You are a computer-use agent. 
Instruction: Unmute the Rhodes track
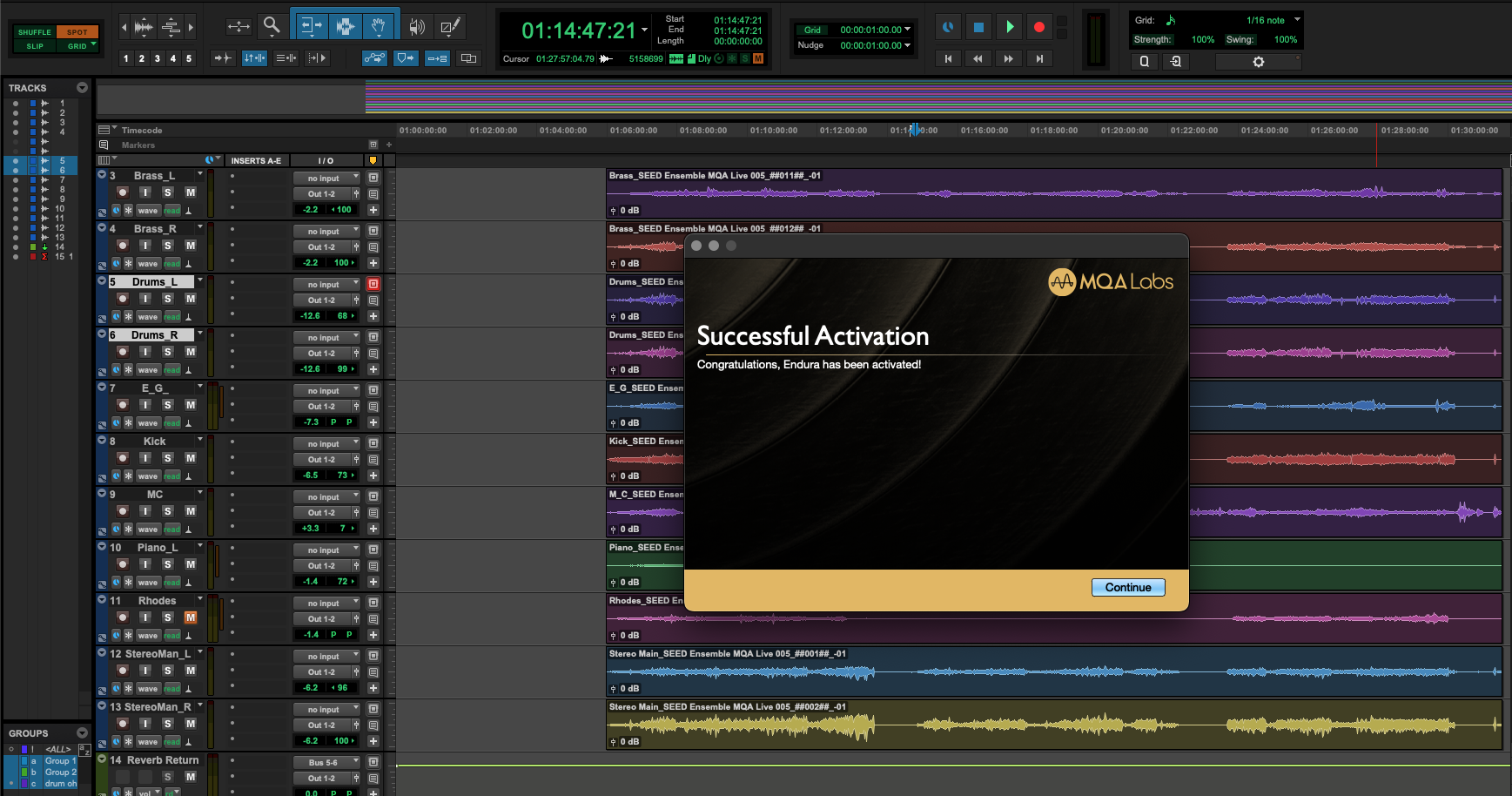point(191,617)
